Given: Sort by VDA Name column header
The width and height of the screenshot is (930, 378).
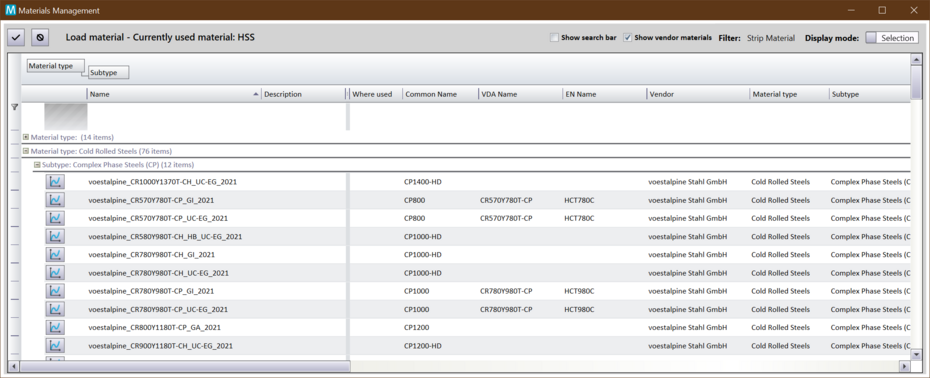Looking at the screenshot, I should coord(520,94).
